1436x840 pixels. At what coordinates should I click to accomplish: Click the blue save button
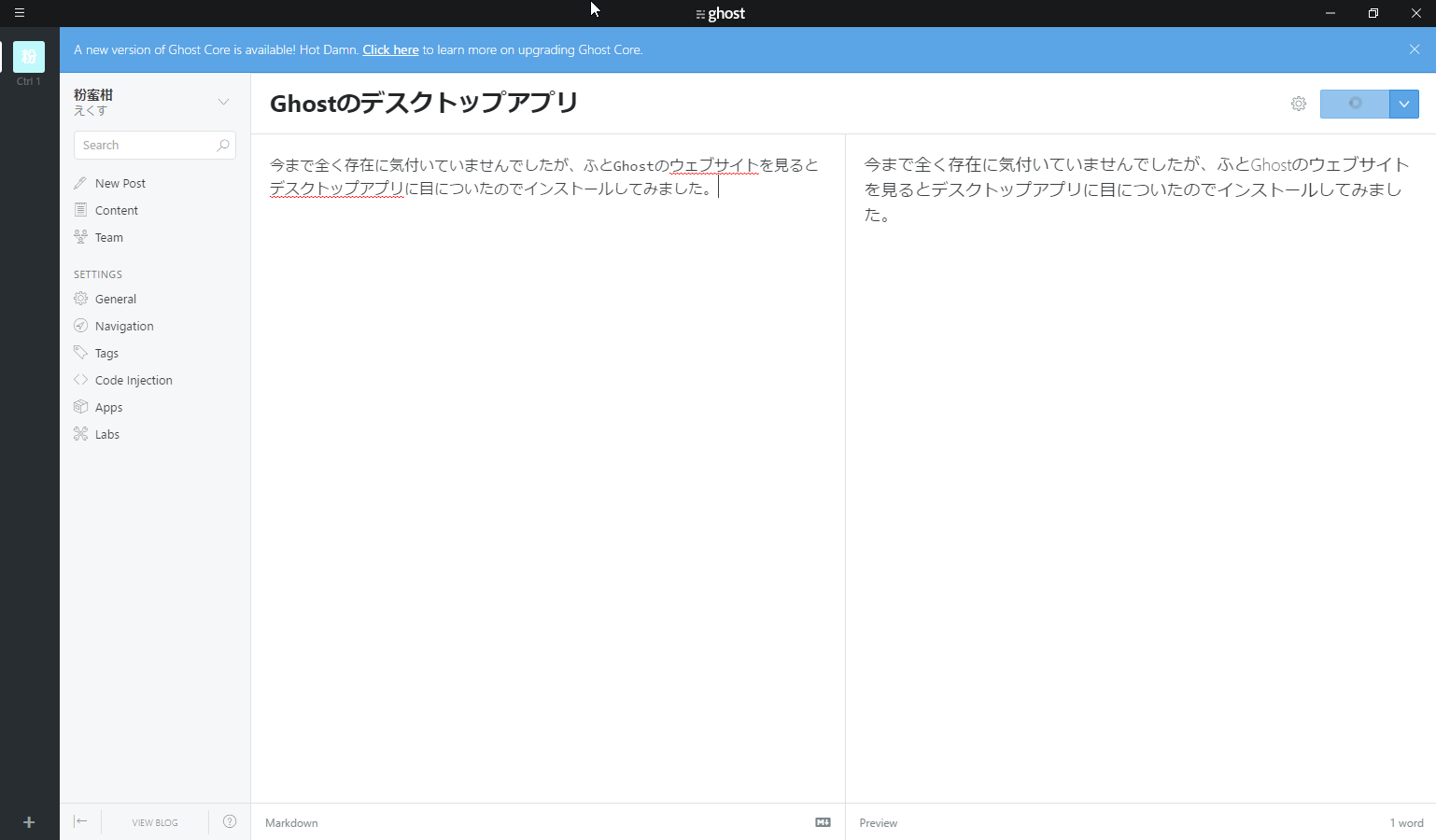pyautogui.click(x=1355, y=104)
